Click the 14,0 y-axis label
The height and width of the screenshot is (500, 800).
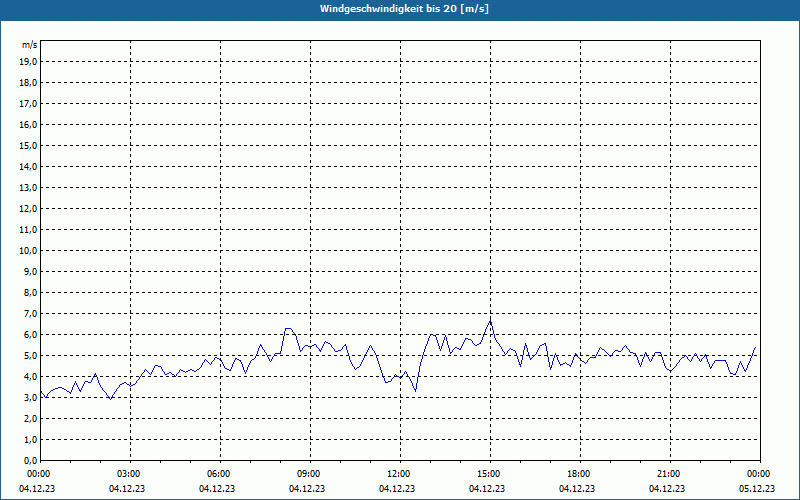28,166
